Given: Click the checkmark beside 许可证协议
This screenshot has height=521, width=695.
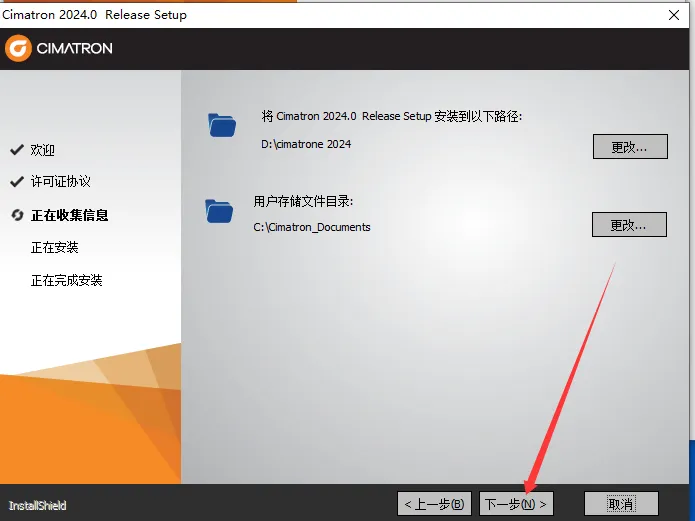Looking at the screenshot, I should [x=17, y=181].
